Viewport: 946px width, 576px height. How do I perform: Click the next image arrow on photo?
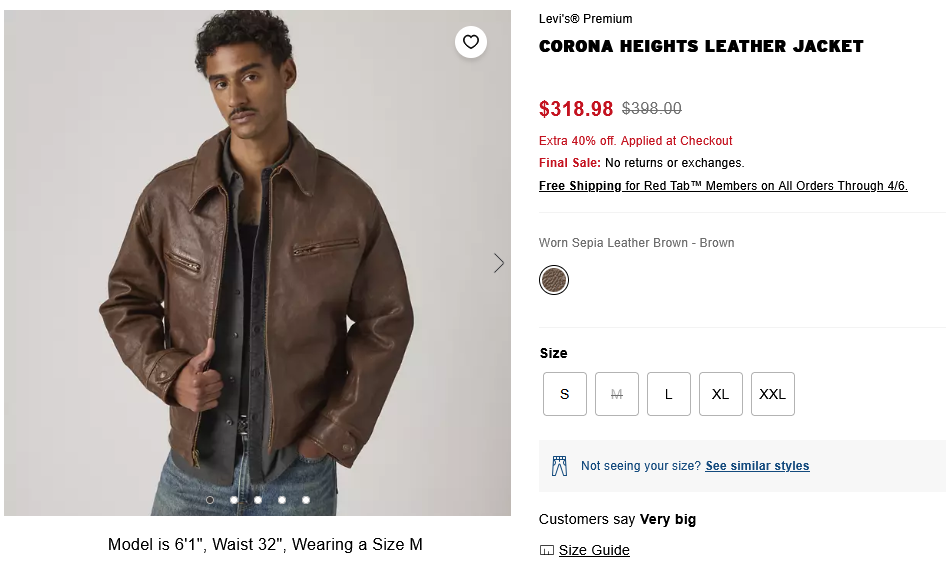(x=499, y=263)
